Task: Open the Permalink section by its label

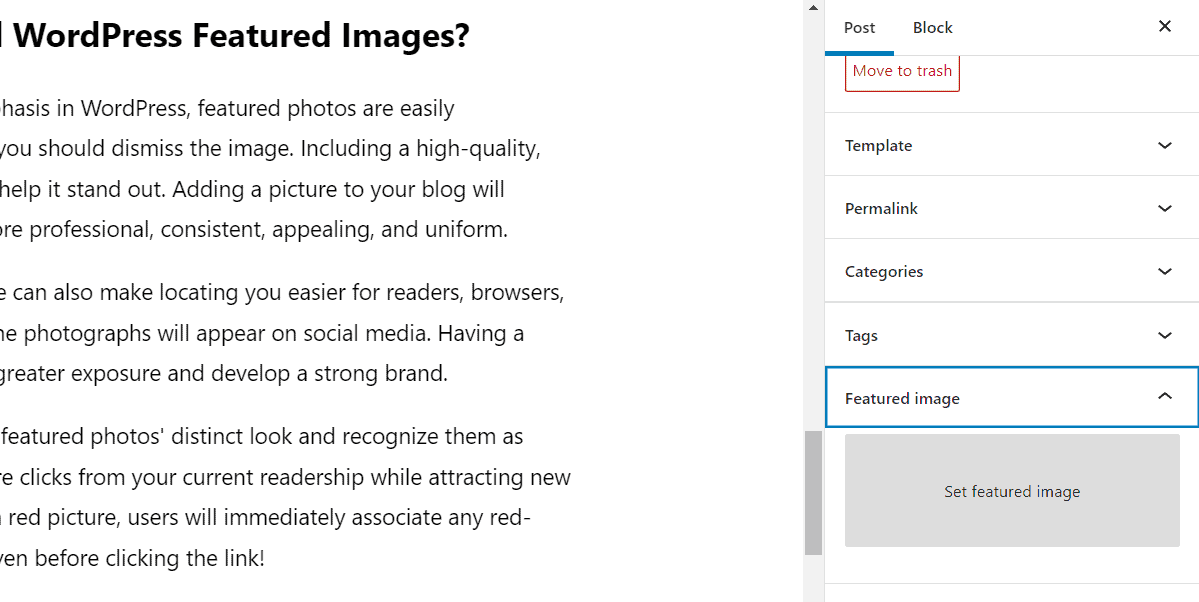Action: tap(881, 209)
